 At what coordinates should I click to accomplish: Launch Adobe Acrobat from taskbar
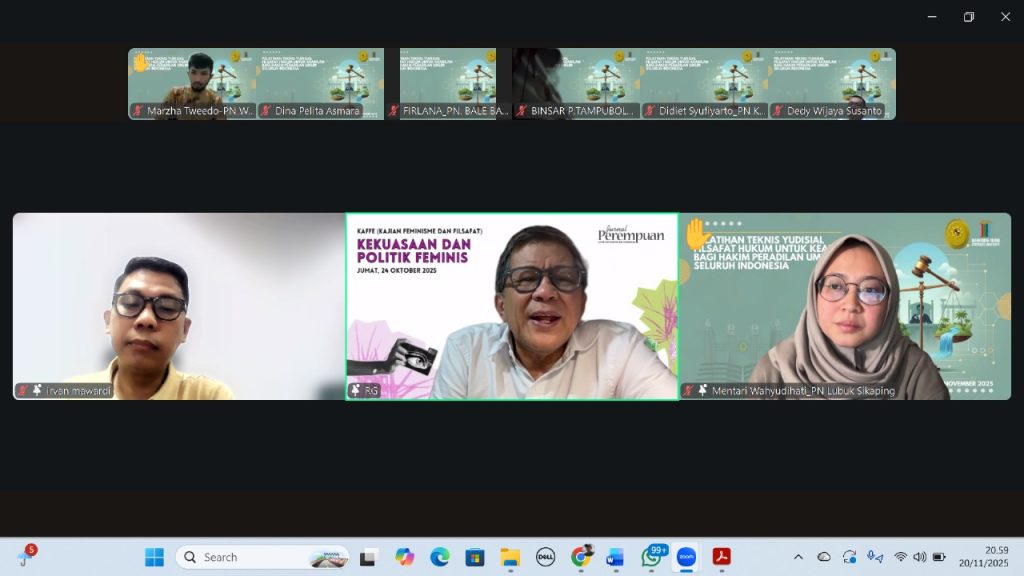point(721,557)
